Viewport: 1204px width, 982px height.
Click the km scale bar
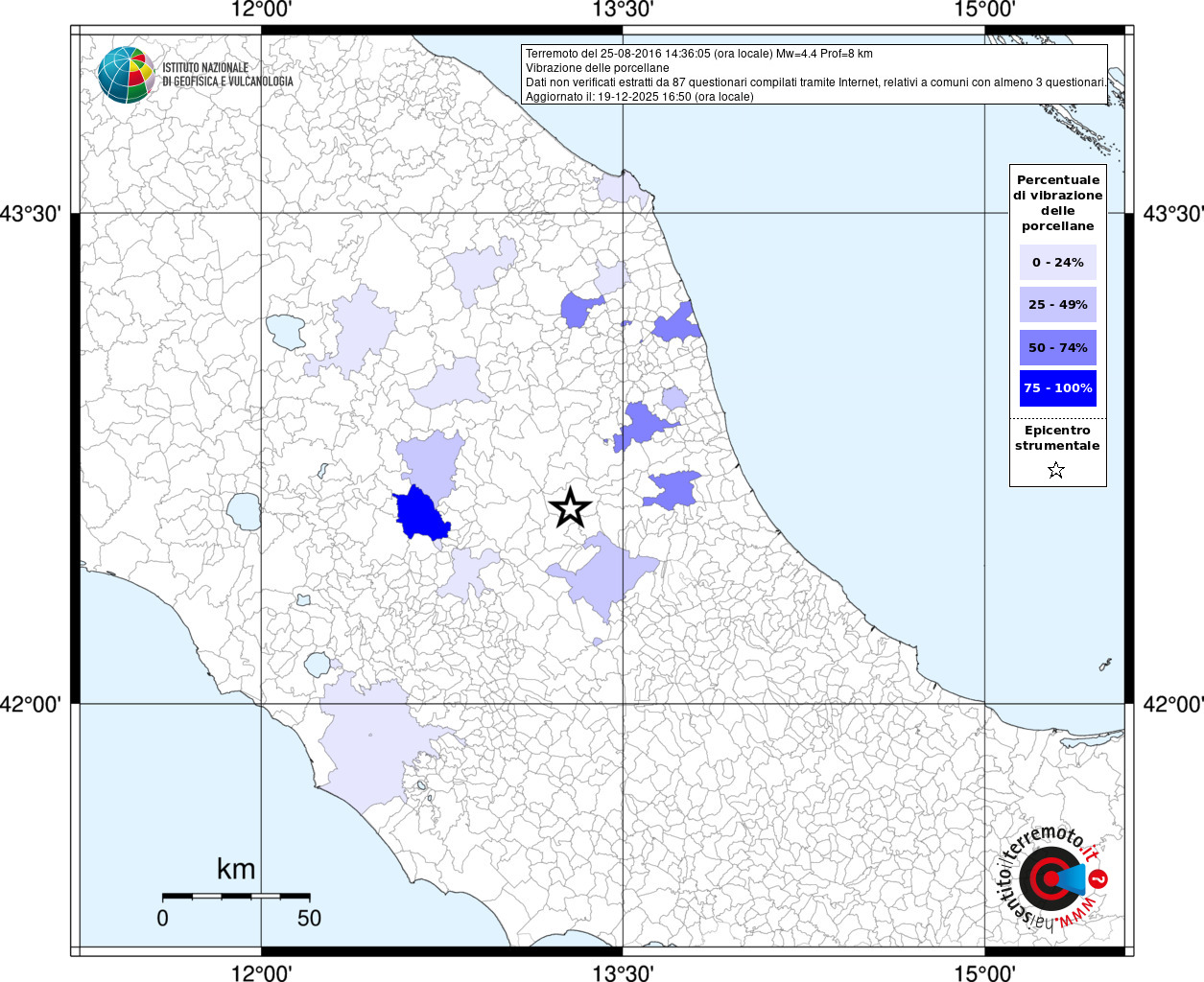[236, 896]
